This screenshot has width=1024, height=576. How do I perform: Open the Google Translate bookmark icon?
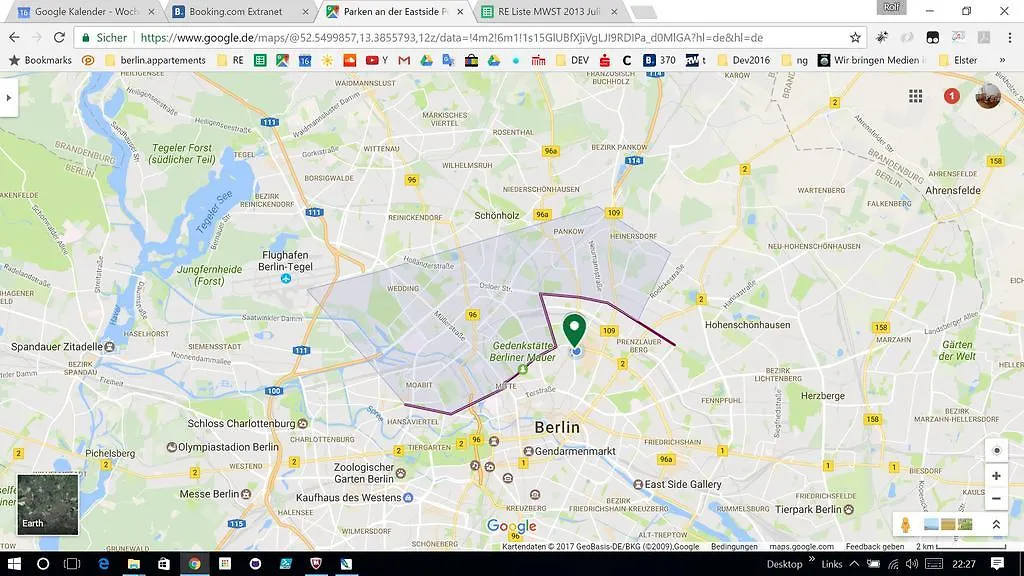448,60
